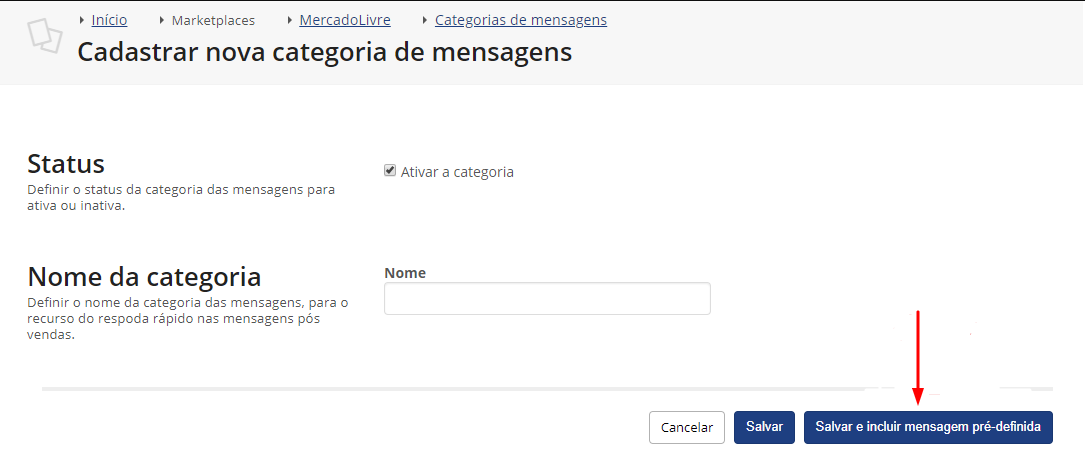Click the 'Cadastrar nova categoria de mensagens' title
This screenshot has width=1085, height=466.
tap(325, 53)
